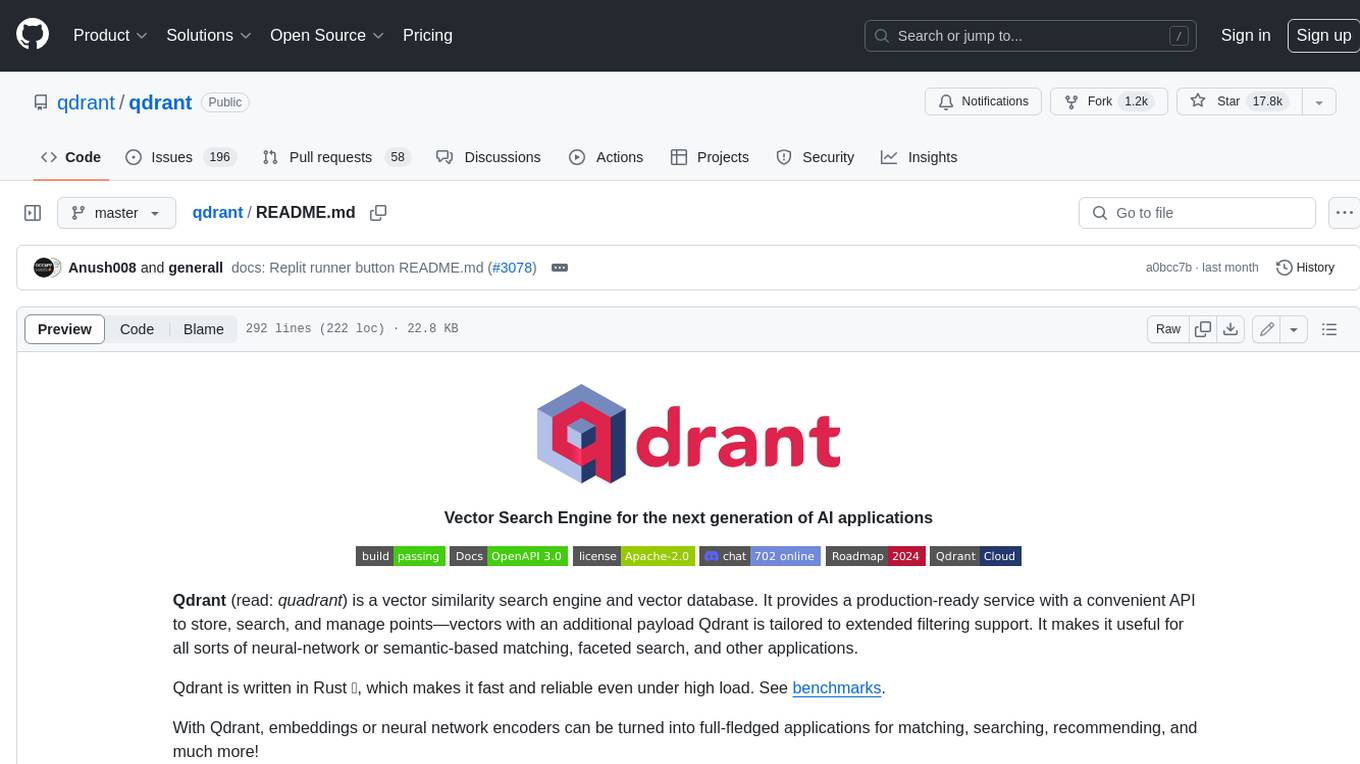Open the Actions tab
Screen dimensions: 1360x764
pos(606,157)
